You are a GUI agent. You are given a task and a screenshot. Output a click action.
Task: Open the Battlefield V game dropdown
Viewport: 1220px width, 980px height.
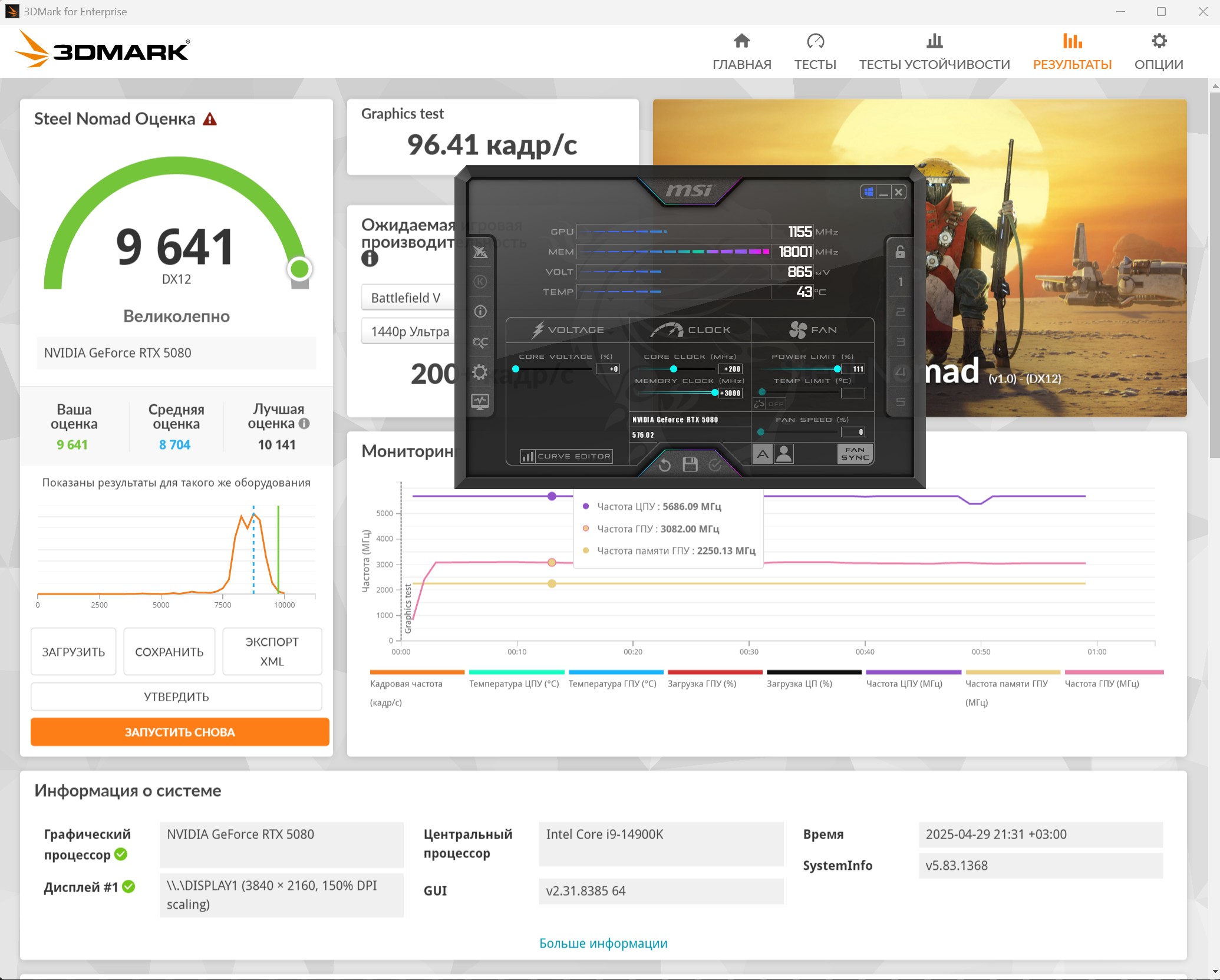pos(408,298)
